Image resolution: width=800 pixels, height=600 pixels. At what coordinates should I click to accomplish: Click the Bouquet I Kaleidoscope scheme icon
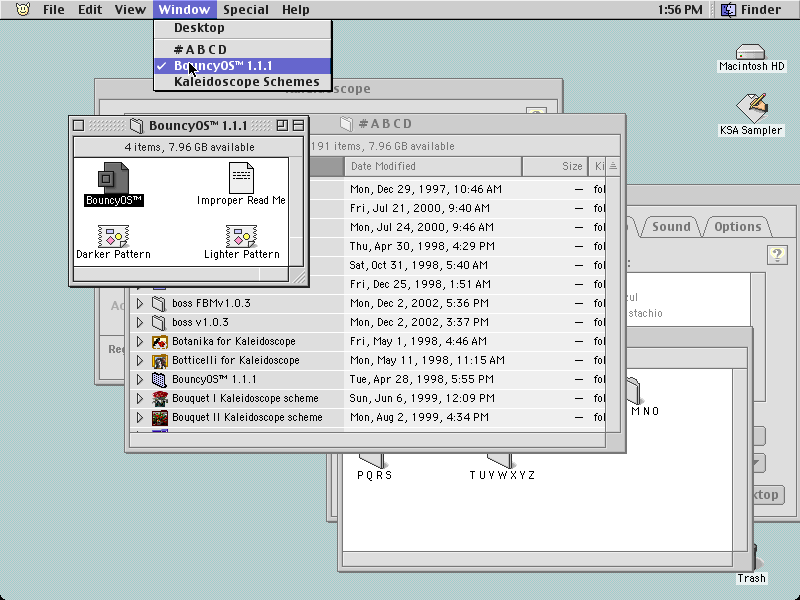pos(160,398)
